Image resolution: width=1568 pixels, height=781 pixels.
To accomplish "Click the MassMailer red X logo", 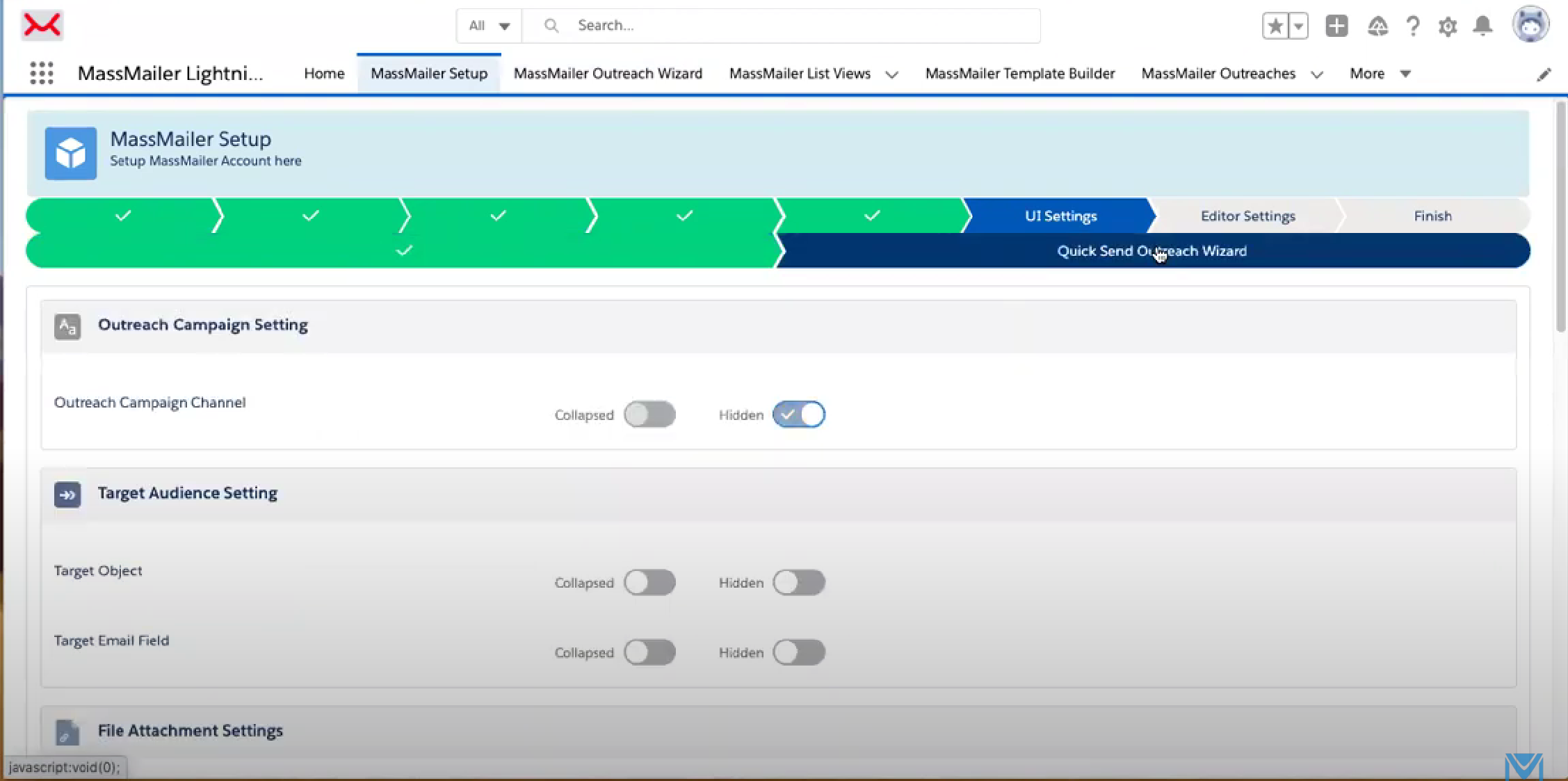I will pos(42,25).
